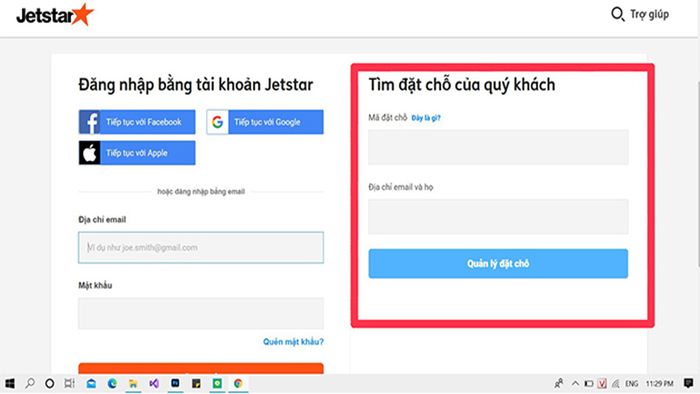Click the Google logo icon
700x394 pixels.
217,122
